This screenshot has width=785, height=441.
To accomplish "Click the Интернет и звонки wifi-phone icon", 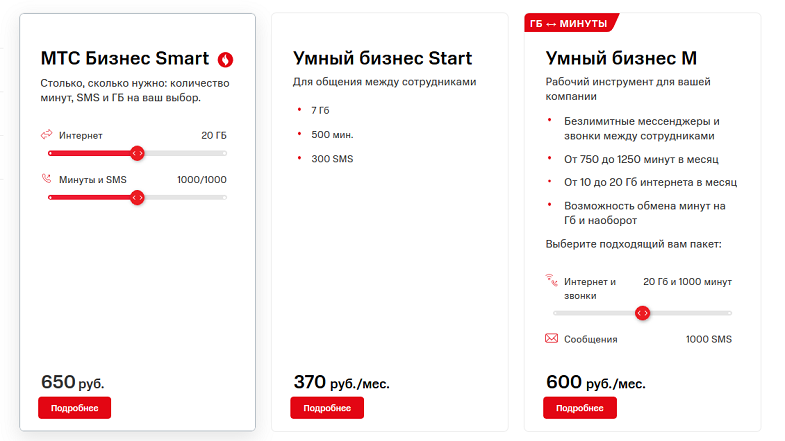I will click(551, 280).
